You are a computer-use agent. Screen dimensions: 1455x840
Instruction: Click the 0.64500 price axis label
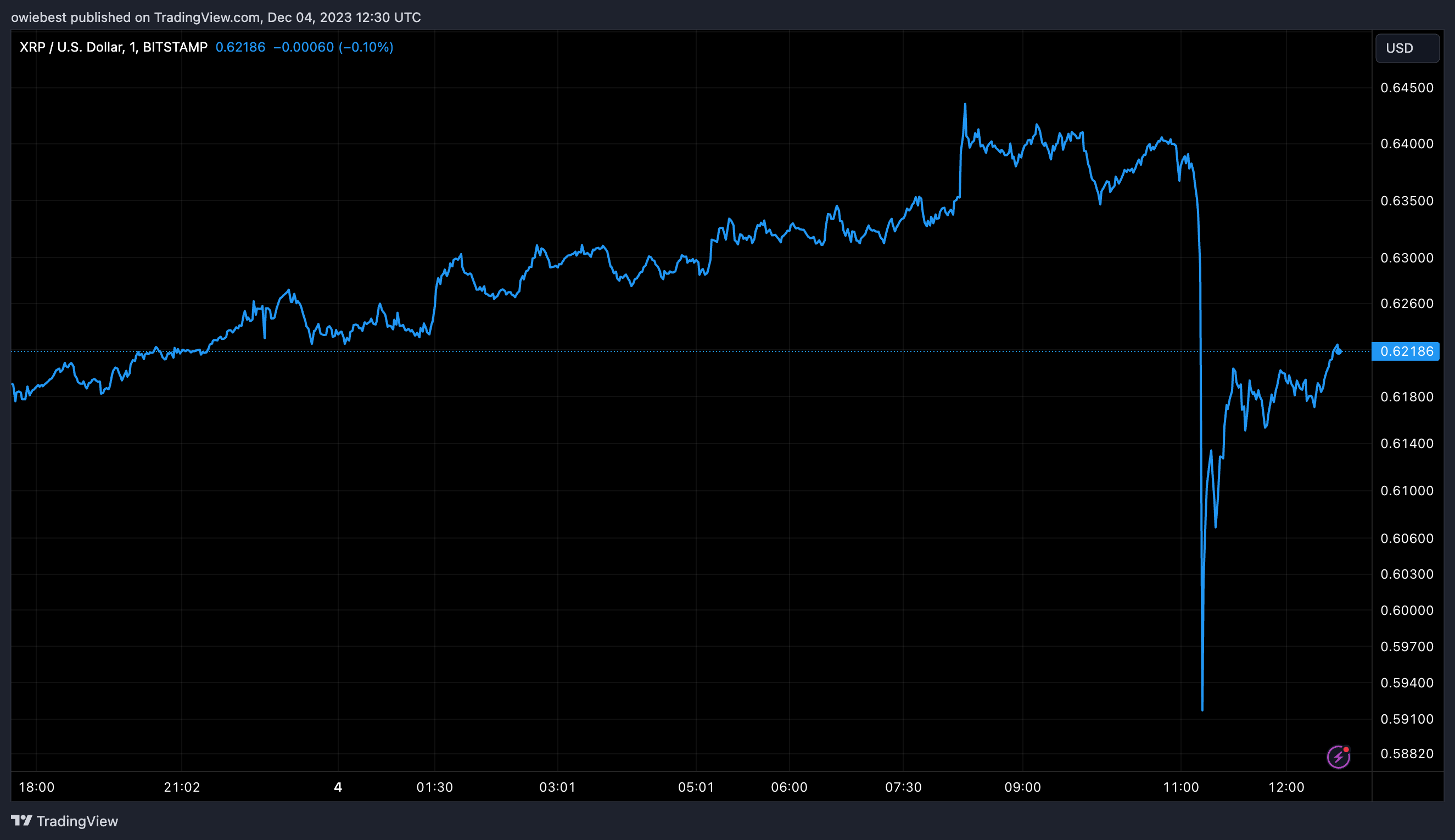click(x=1407, y=88)
